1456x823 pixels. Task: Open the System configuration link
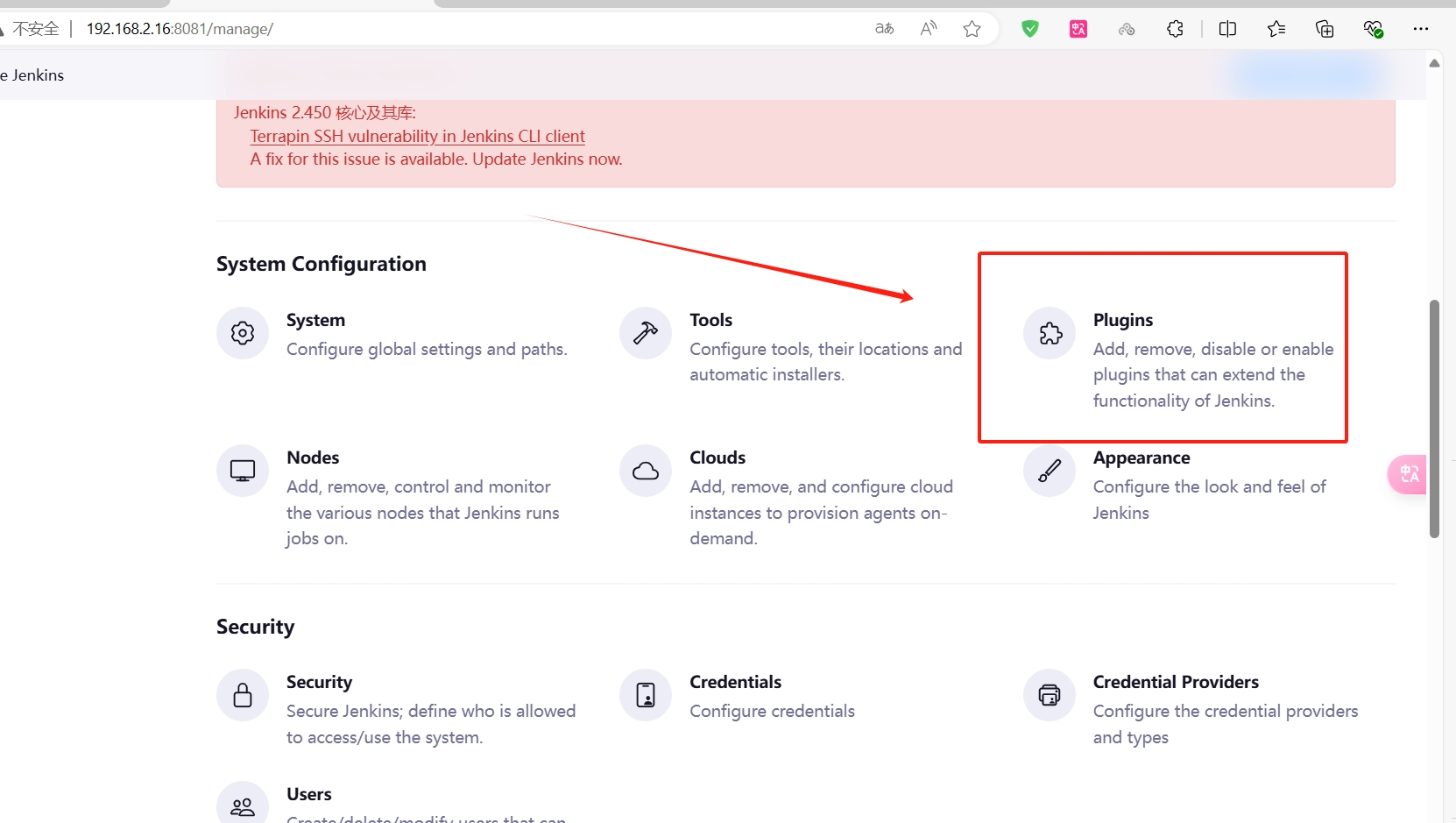point(315,320)
